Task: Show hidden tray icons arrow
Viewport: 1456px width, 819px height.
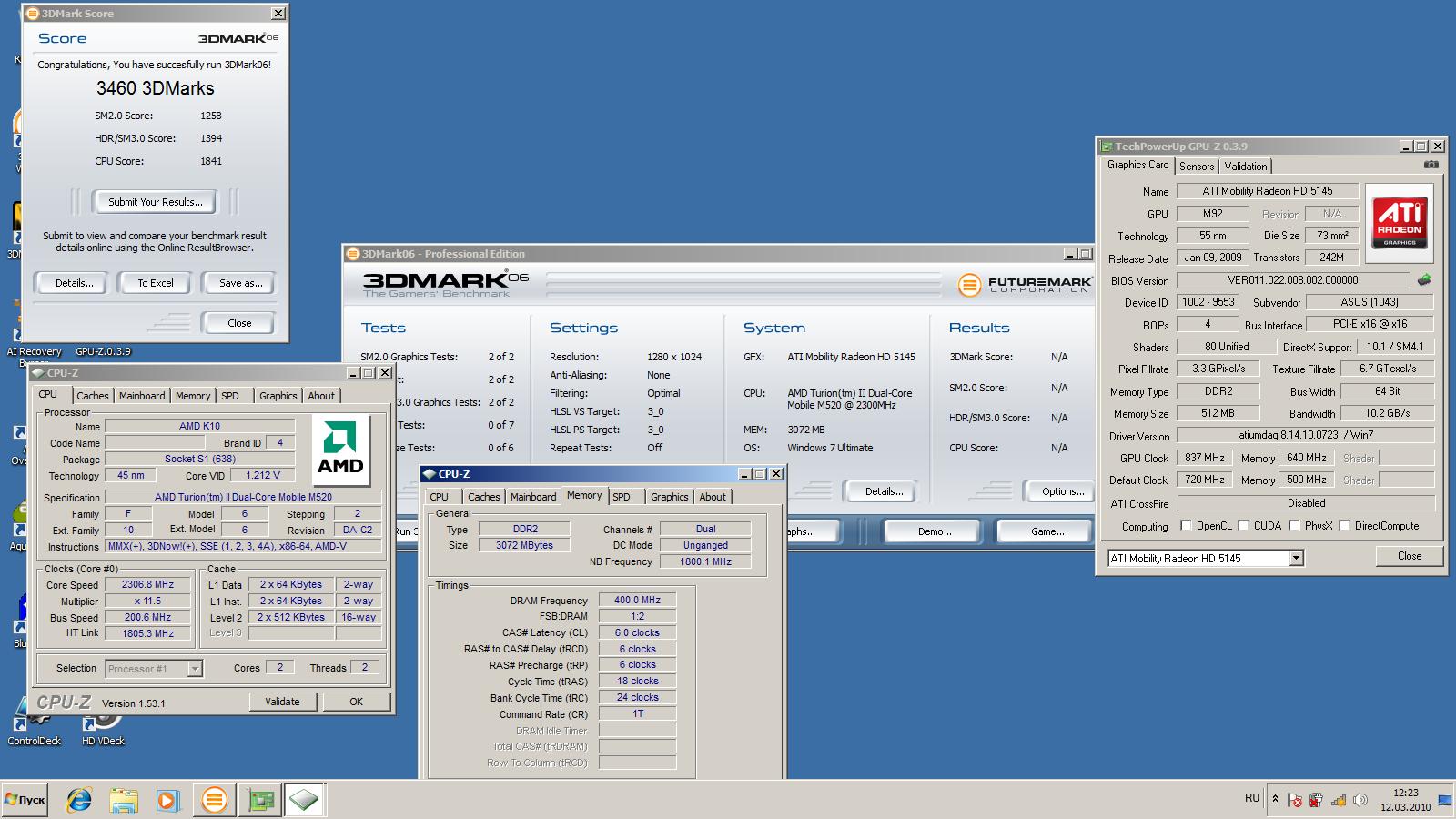Action: (x=1275, y=800)
